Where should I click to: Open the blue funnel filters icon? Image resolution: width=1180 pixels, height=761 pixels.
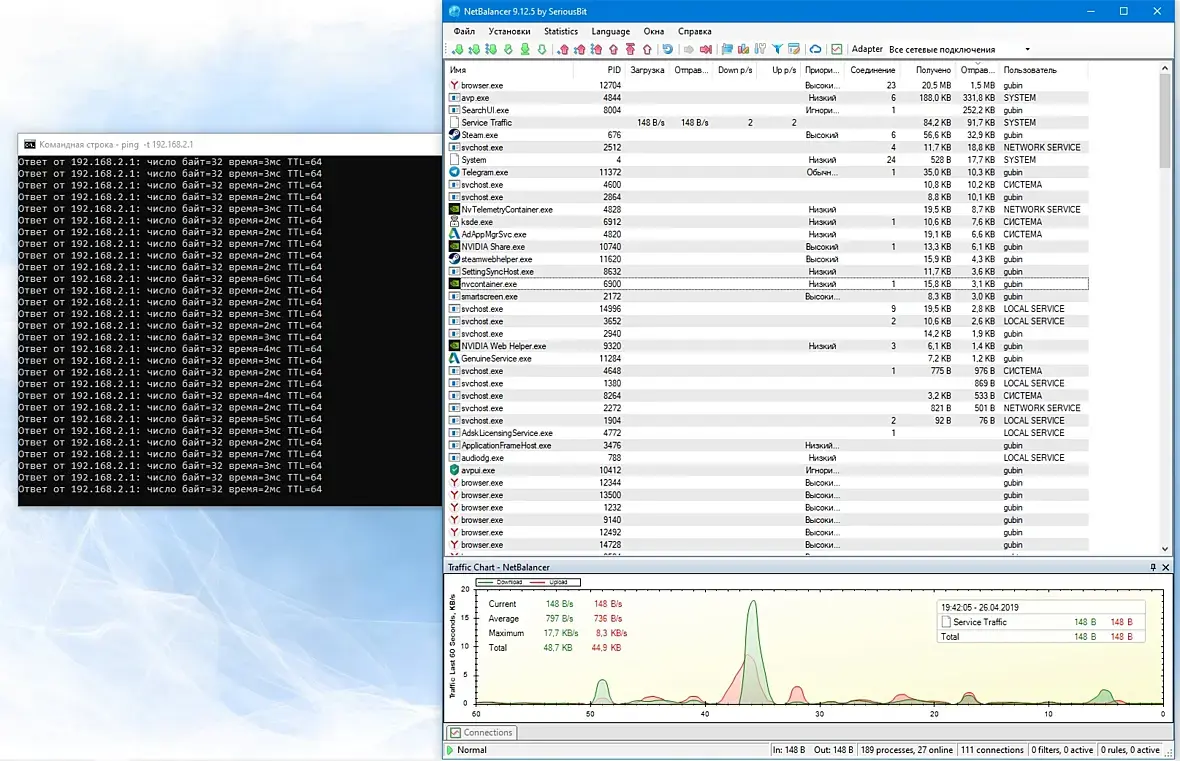pos(777,50)
